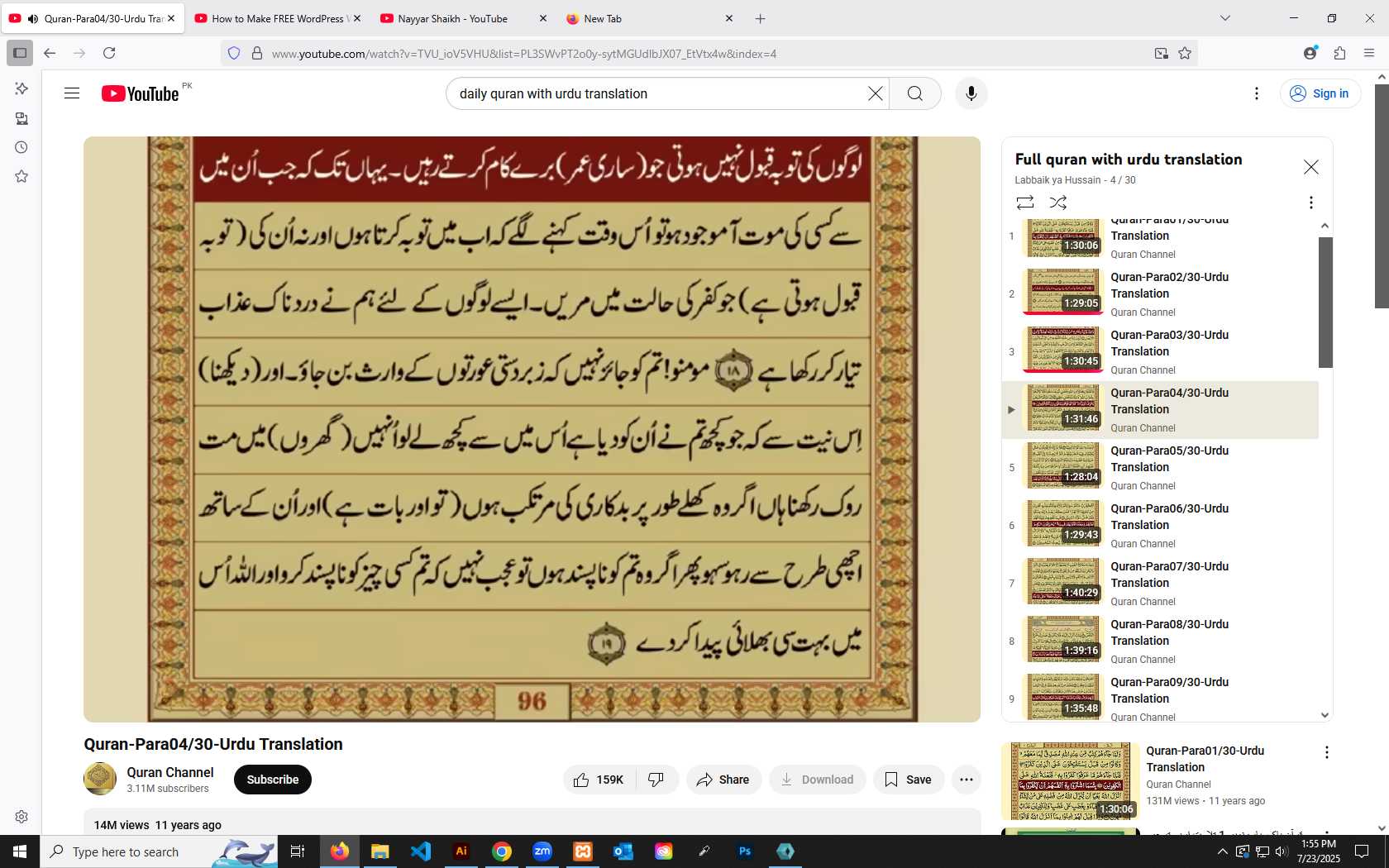Bookmark this page with star icon
The height and width of the screenshot is (868, 1389).
coord(1185,54)
